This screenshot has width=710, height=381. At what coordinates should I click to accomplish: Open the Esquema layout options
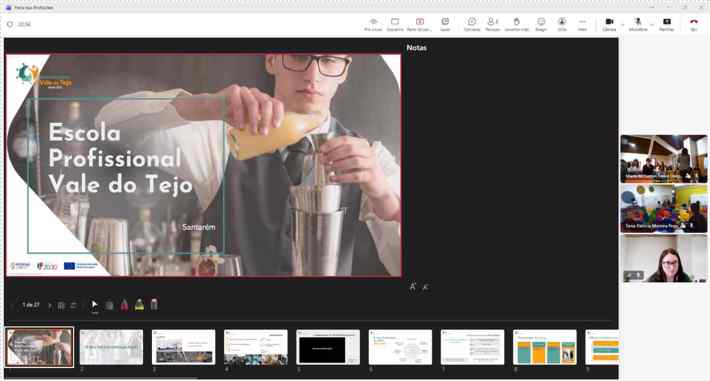click(x=395, y=24)
